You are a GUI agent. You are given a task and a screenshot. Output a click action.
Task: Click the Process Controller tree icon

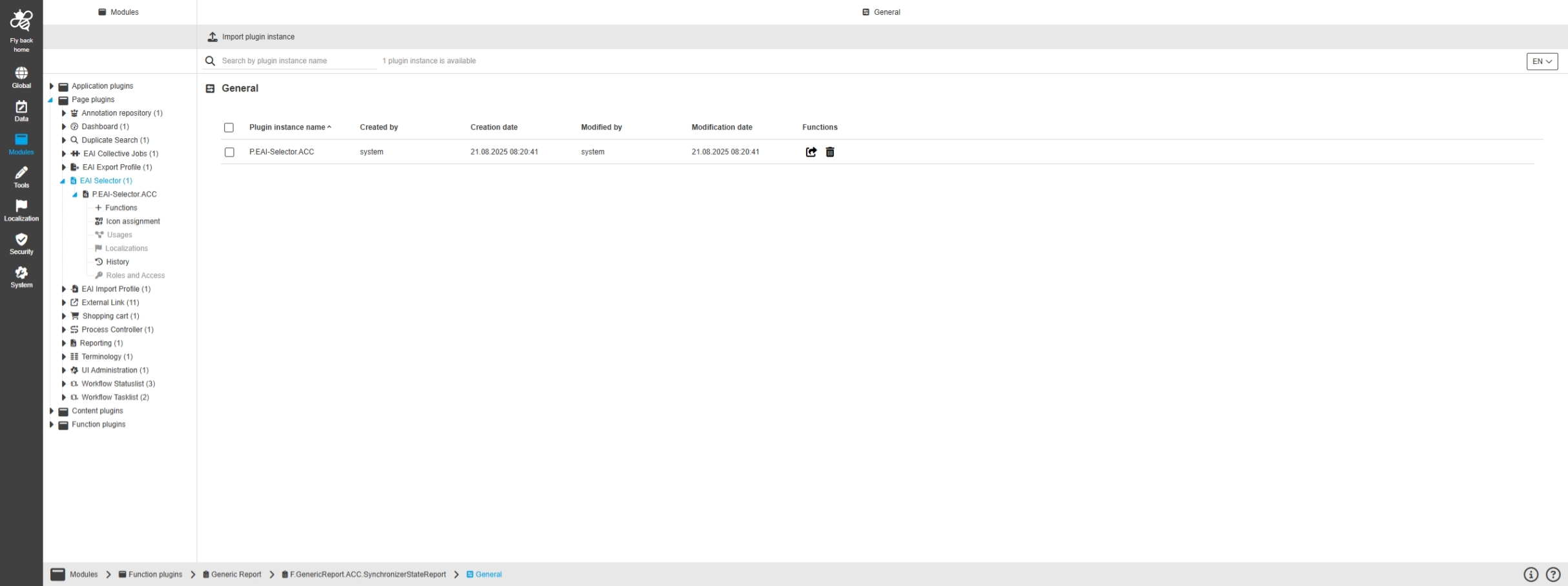pos(74,330)
